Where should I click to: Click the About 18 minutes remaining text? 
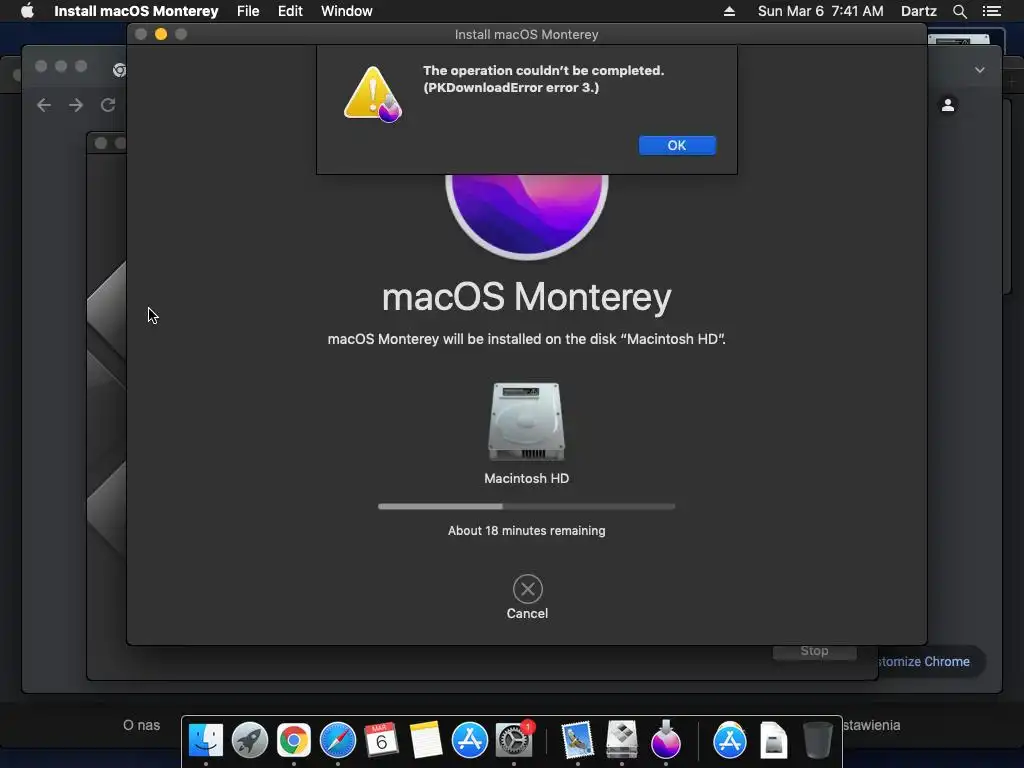(526, 530)
